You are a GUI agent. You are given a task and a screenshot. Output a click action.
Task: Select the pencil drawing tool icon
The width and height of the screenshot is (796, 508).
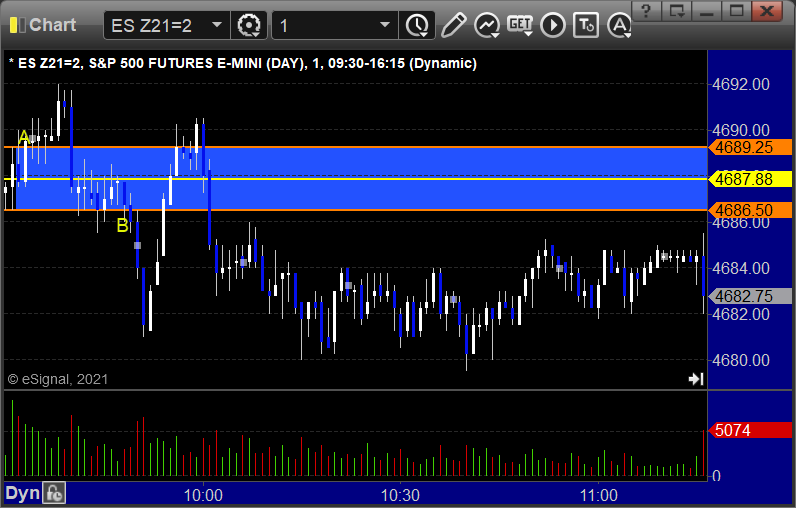tap(453, 25)
